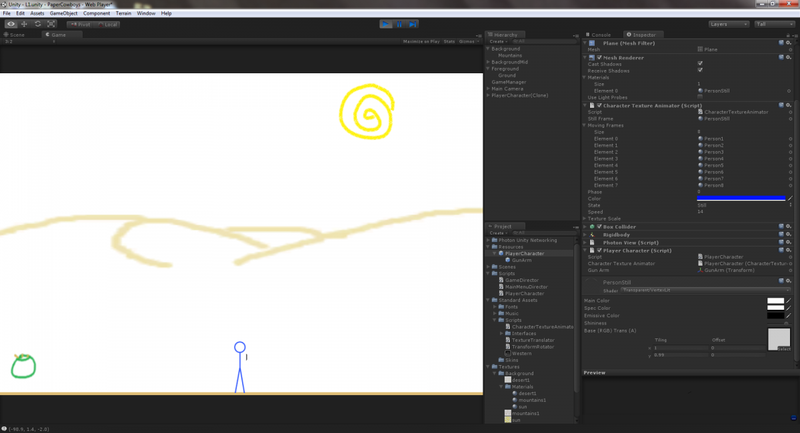Expand Main Camera in Hierarchy
This screenshot has height=433, width=800.
pos(488,89)
